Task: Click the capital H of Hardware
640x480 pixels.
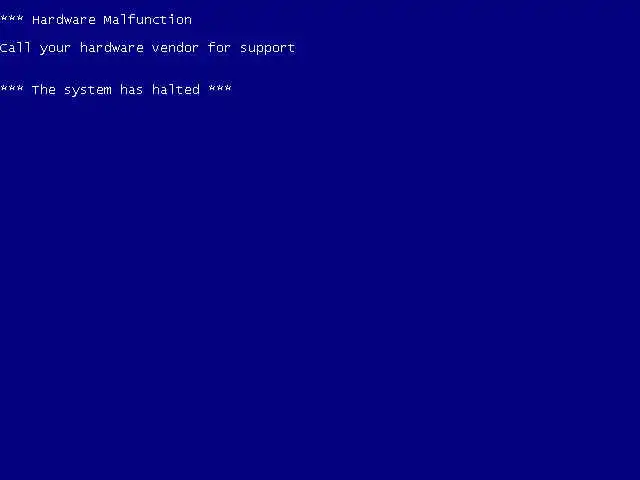Action: 36,20
